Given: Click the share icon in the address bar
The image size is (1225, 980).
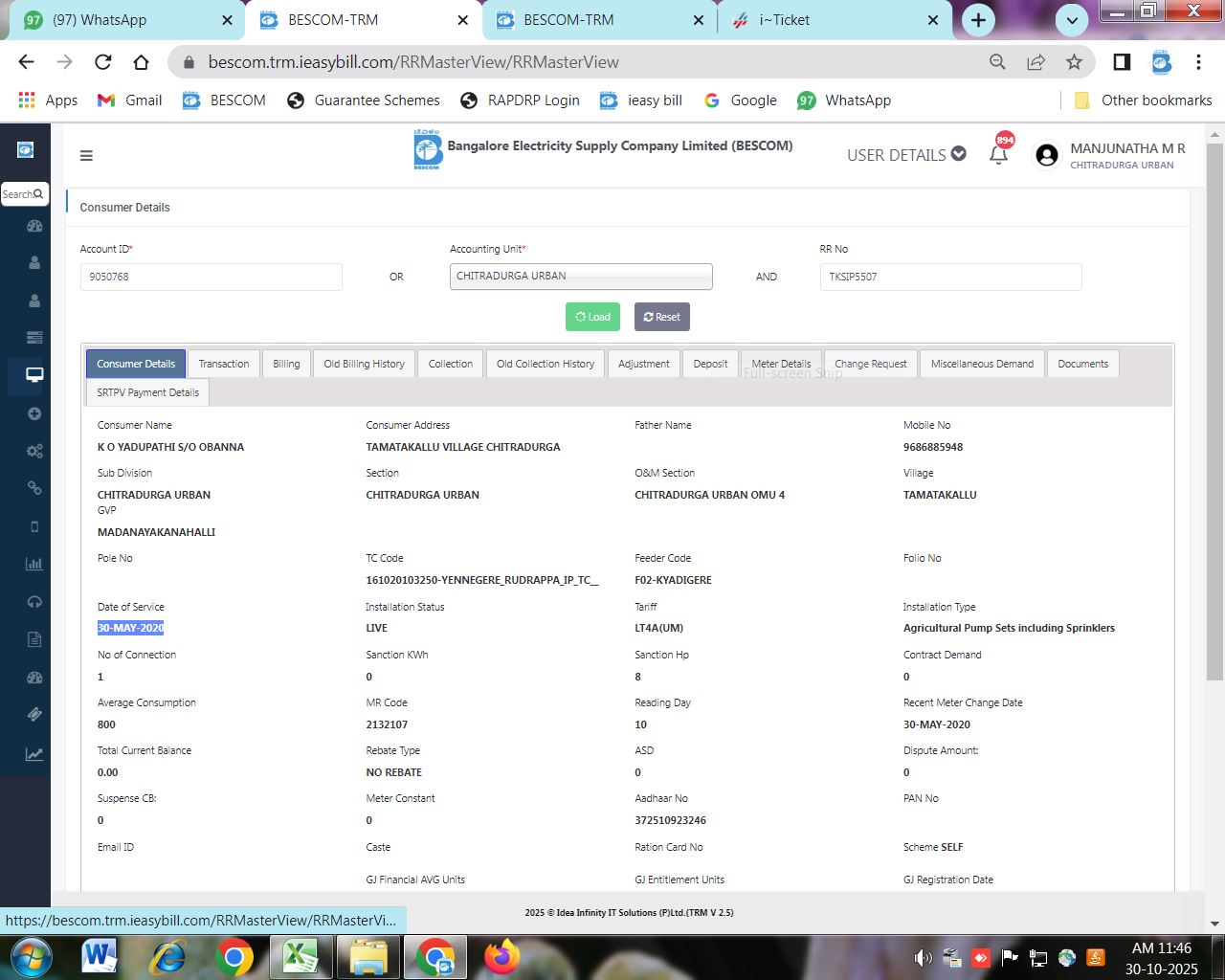Looking at the screenshot, I should coord(1036,62).
